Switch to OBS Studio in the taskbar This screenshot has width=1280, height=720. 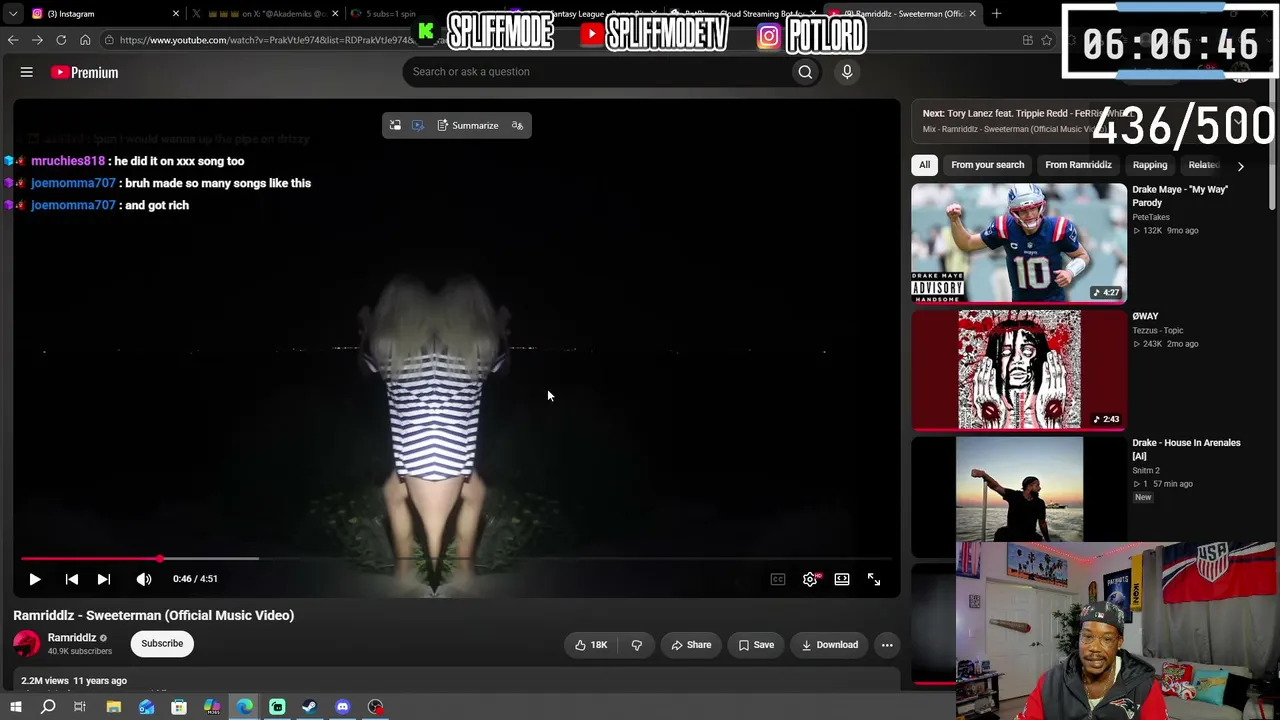coord(376,707)
